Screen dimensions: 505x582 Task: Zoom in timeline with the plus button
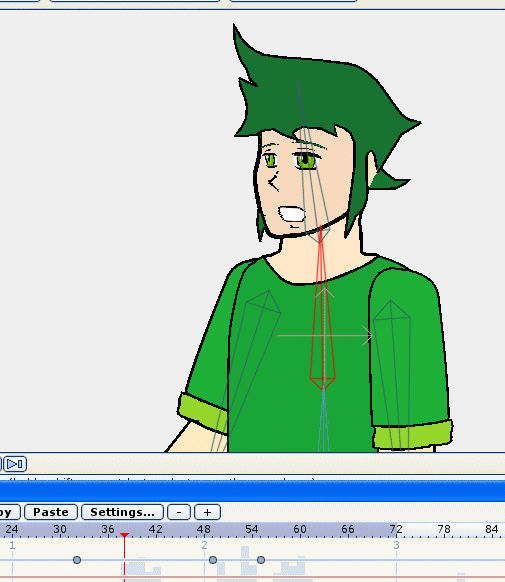(x=207, y=512)
